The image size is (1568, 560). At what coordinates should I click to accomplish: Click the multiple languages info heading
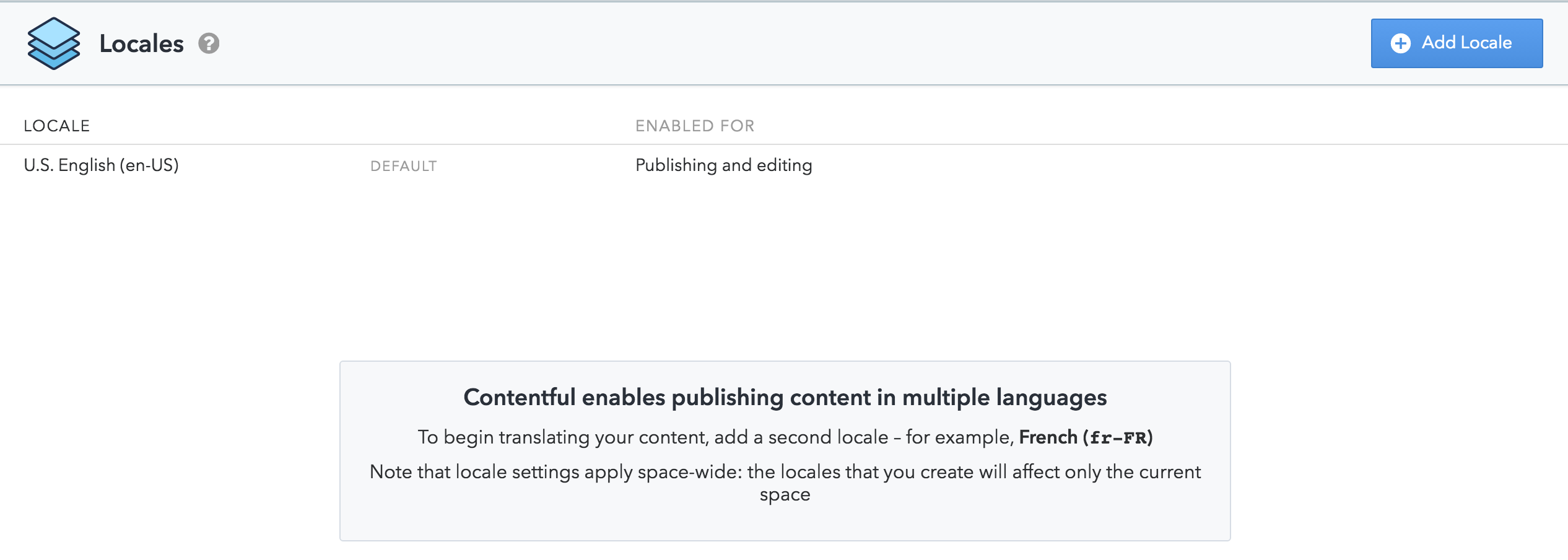[785, 397]
